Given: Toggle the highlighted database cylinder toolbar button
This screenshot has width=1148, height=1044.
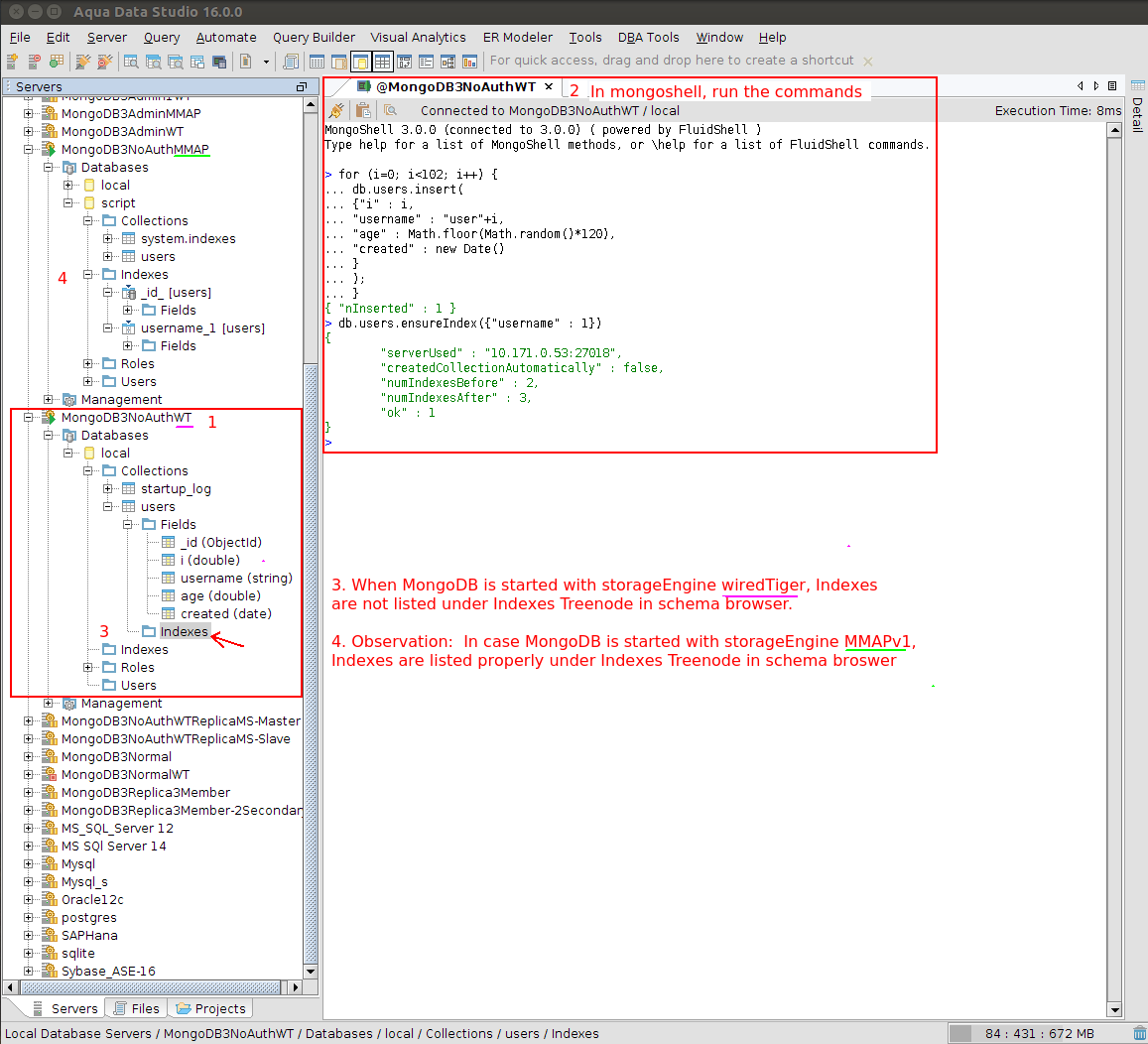Looking at the screenshot, I should (x=360, y=62).
